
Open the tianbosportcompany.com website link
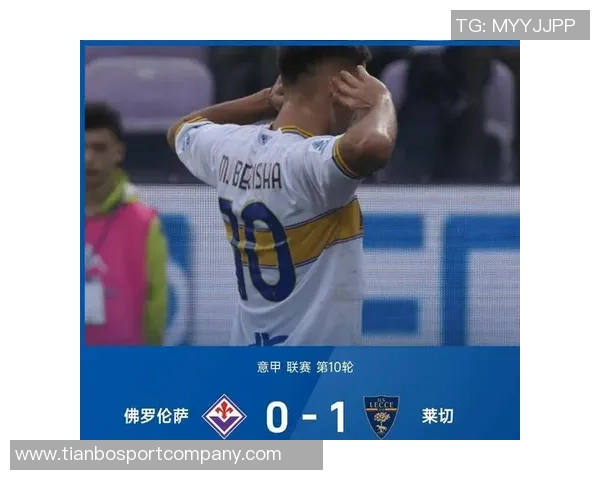(148, 455)
